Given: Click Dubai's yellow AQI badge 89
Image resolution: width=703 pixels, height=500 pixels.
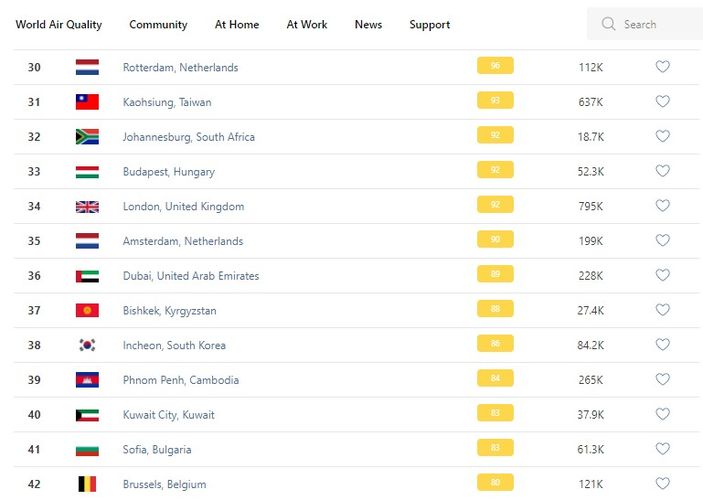Looking at the screenshot, I should pos(495,275).
